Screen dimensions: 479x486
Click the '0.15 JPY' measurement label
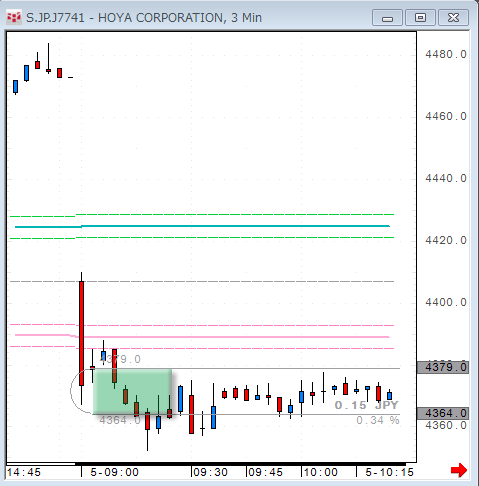point(366,405)
